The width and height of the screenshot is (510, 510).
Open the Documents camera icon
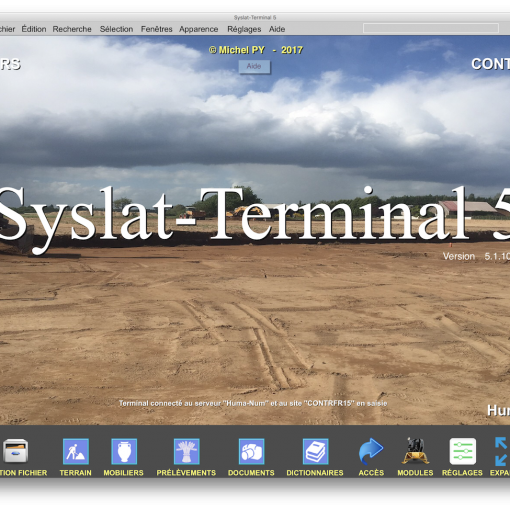251,451
